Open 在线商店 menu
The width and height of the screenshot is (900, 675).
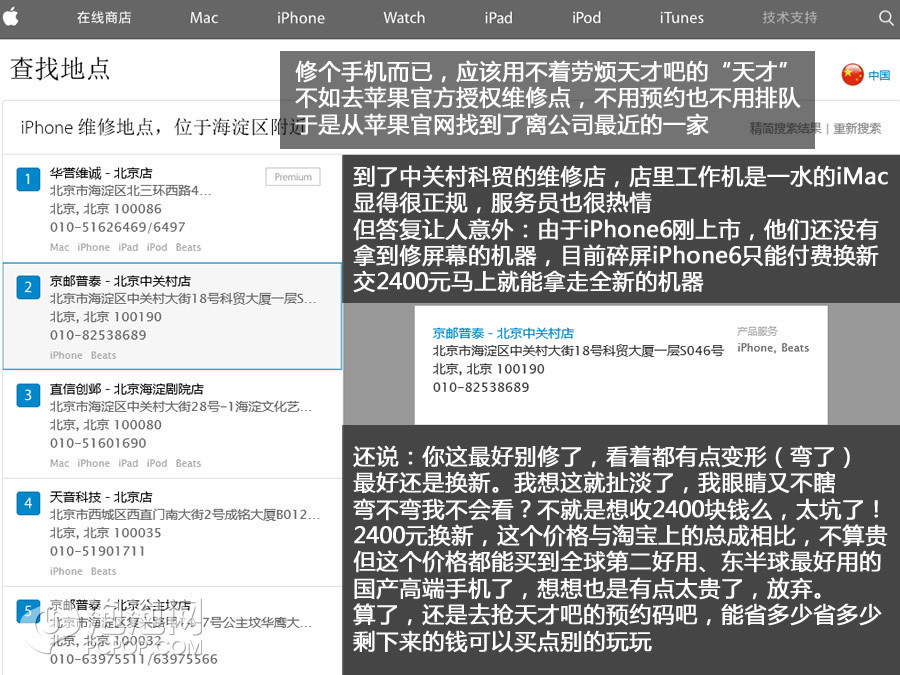104,18
